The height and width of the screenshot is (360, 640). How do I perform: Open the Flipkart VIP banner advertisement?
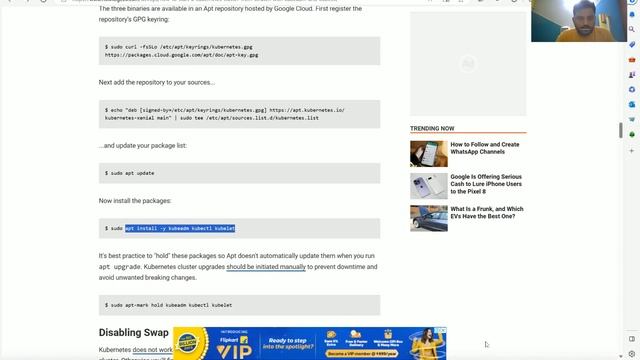click(309, 344)
